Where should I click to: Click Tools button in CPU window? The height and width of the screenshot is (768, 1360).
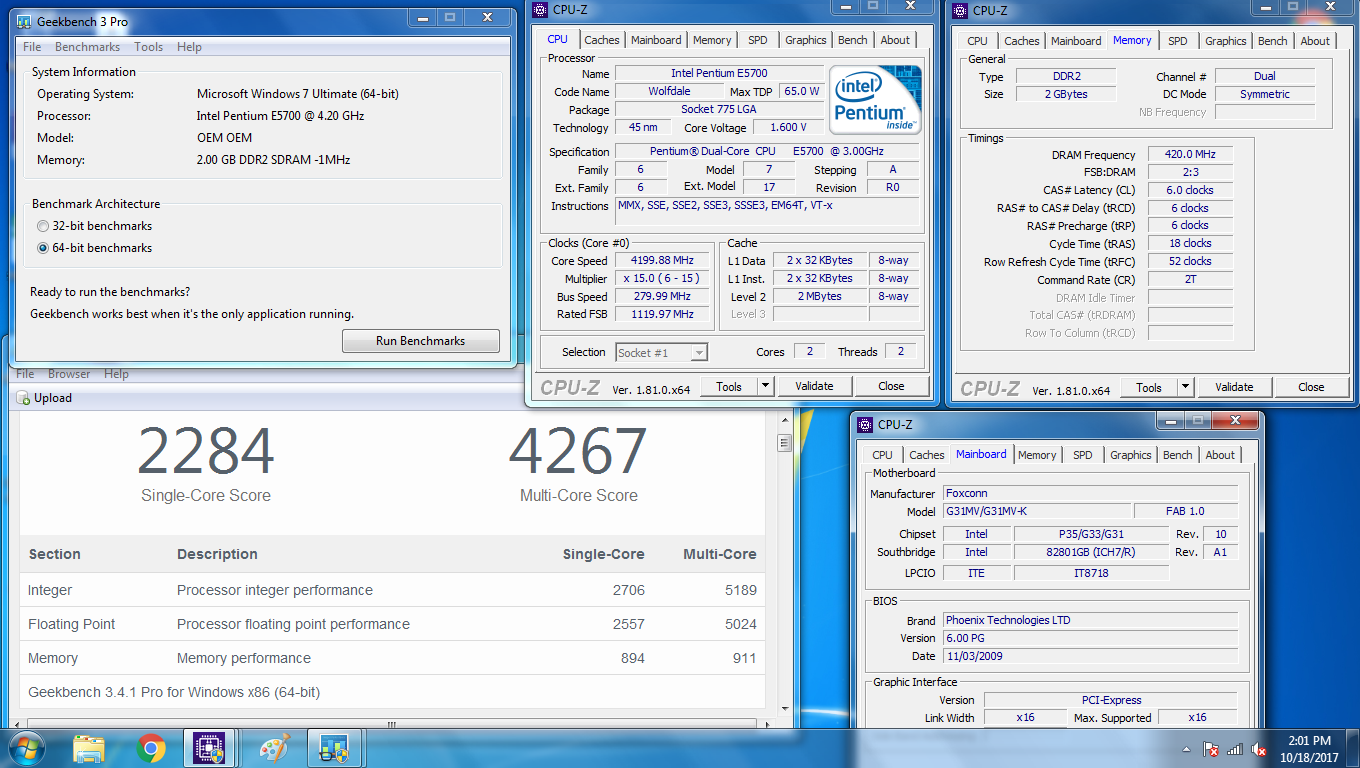[729, 386]
